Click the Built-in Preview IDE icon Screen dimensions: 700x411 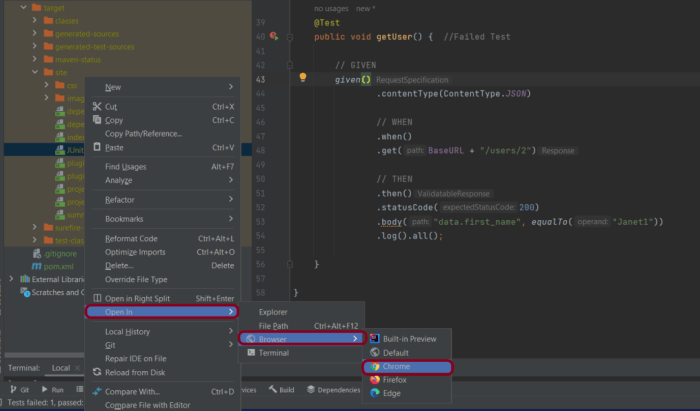(x=375, y=339)
